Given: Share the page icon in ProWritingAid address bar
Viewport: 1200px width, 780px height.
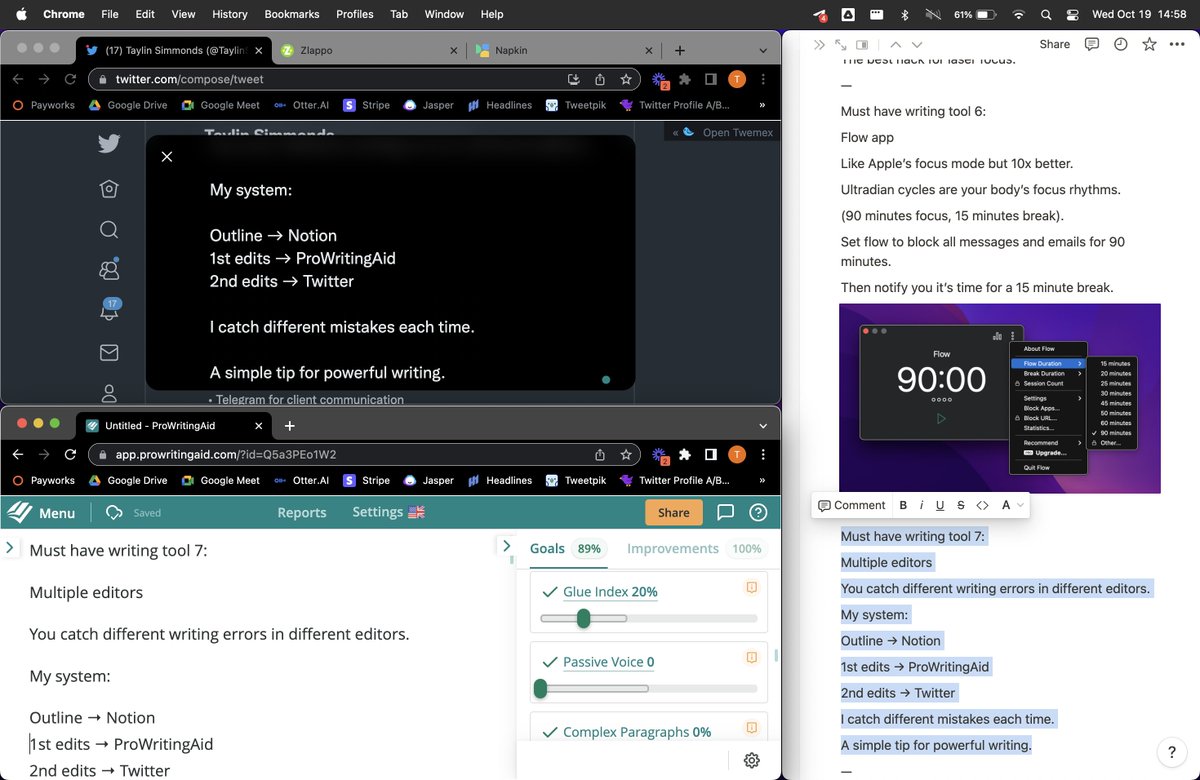Looking at the screenshot, I should pos(600,454).
